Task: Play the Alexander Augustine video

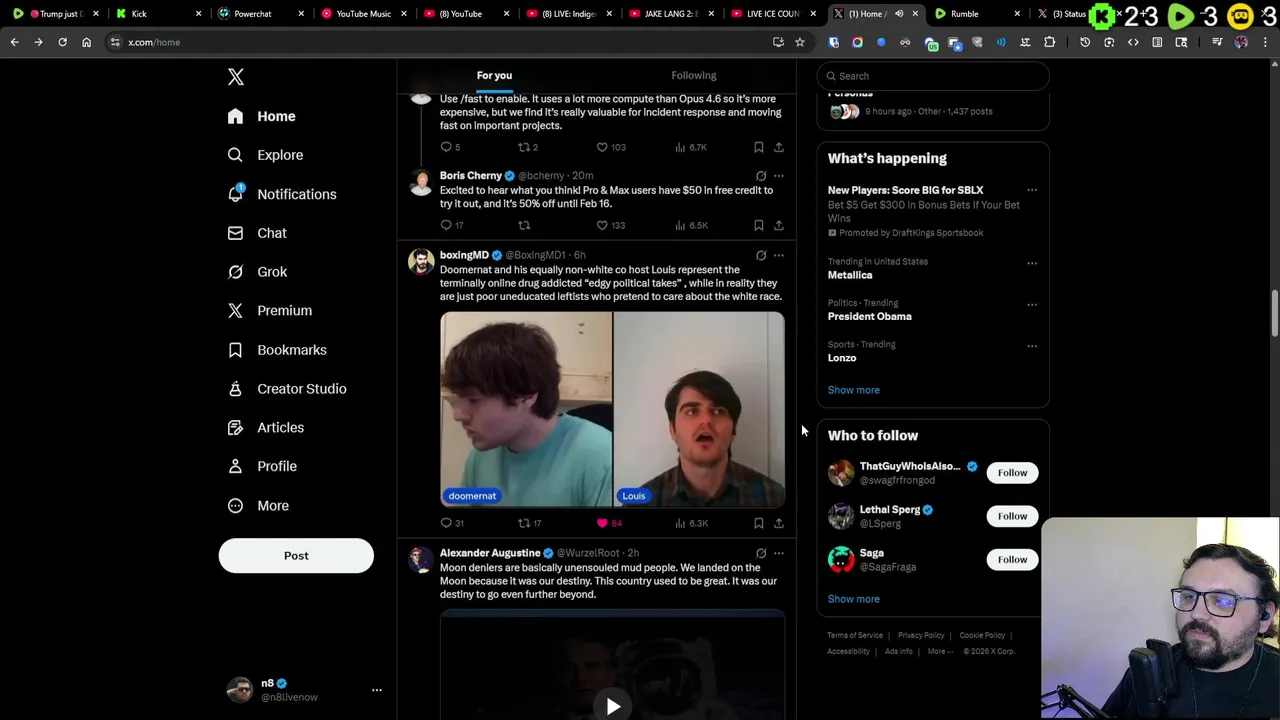Action: (613, 707)
